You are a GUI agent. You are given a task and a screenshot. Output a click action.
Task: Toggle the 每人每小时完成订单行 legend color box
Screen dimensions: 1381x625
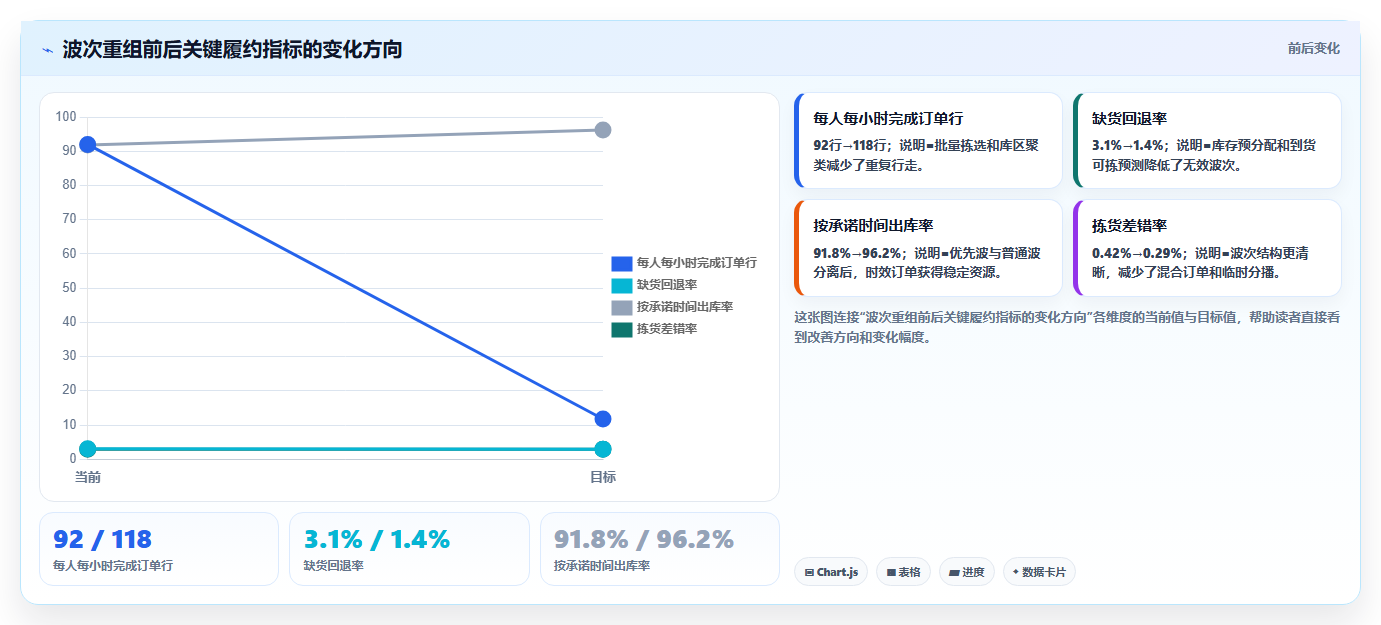click(x=622, y=263)
